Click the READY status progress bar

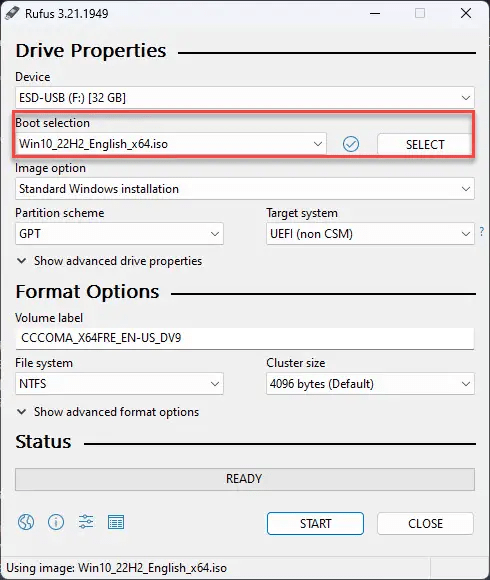pos(245,479)
